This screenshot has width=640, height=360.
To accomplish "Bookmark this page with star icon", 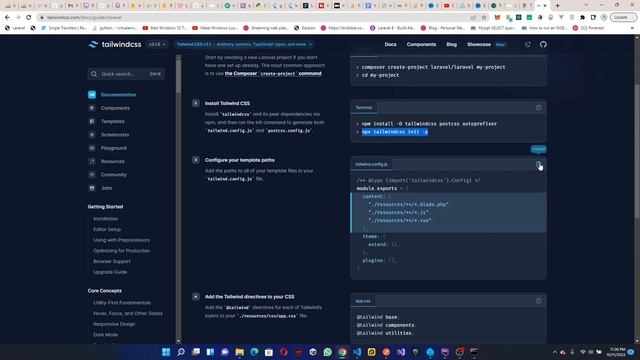I will click(x=484, y=18).
